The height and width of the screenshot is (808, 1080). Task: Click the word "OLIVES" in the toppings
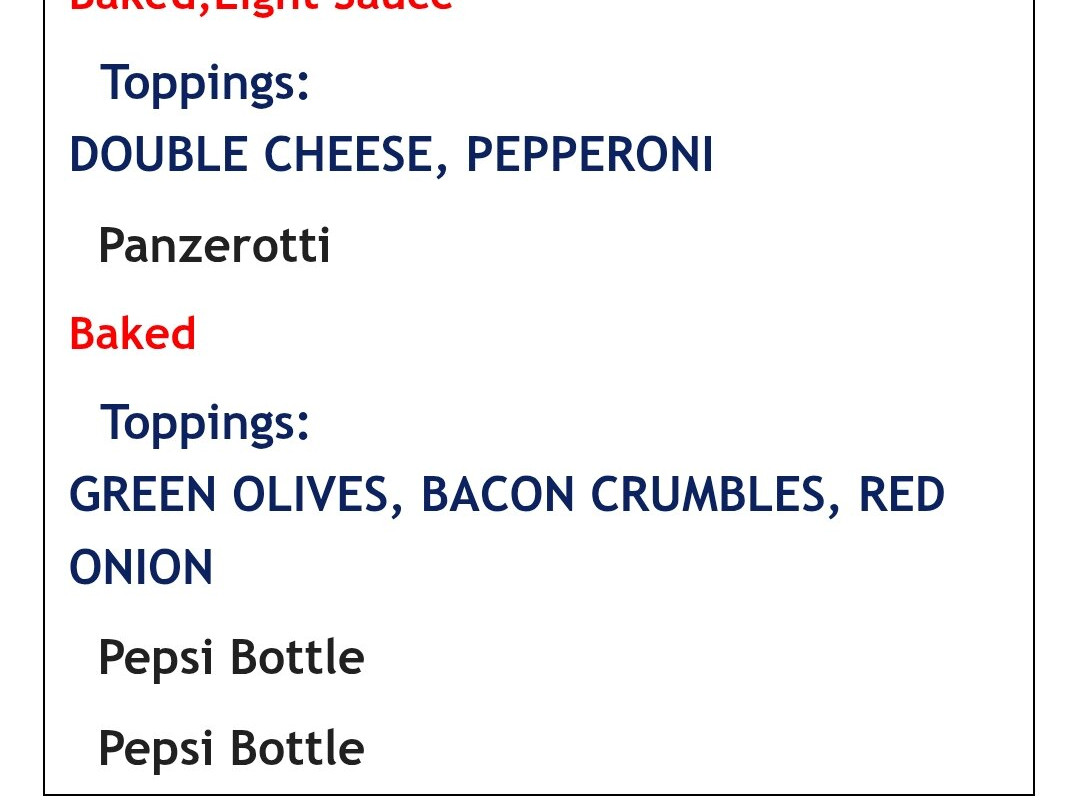(310, 495)
